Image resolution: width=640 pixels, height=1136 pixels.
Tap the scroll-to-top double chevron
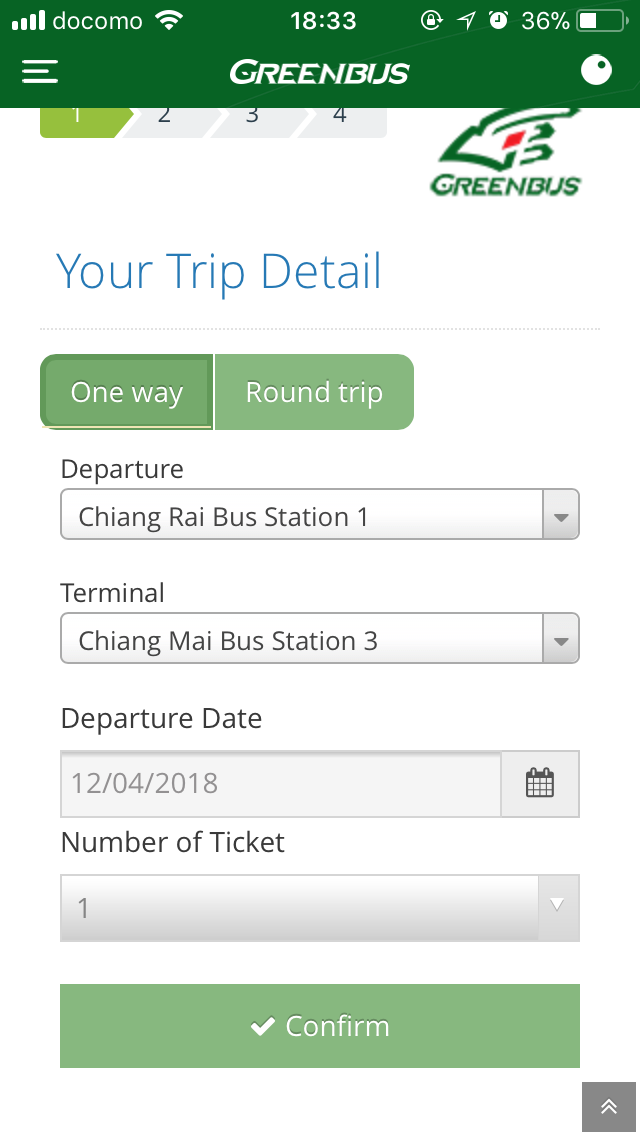coord(609,1106)
